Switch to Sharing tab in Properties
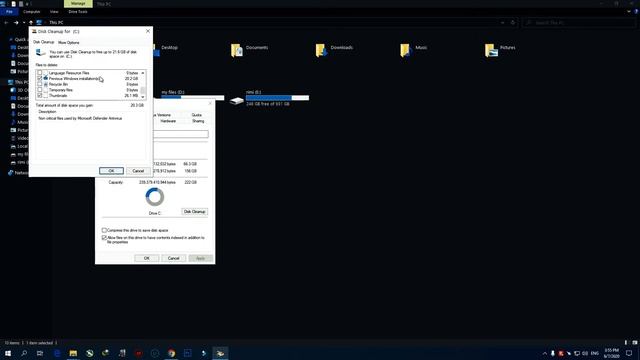This screenshot has height=360, width=640. pyautogui.click(x=198, y=121)
